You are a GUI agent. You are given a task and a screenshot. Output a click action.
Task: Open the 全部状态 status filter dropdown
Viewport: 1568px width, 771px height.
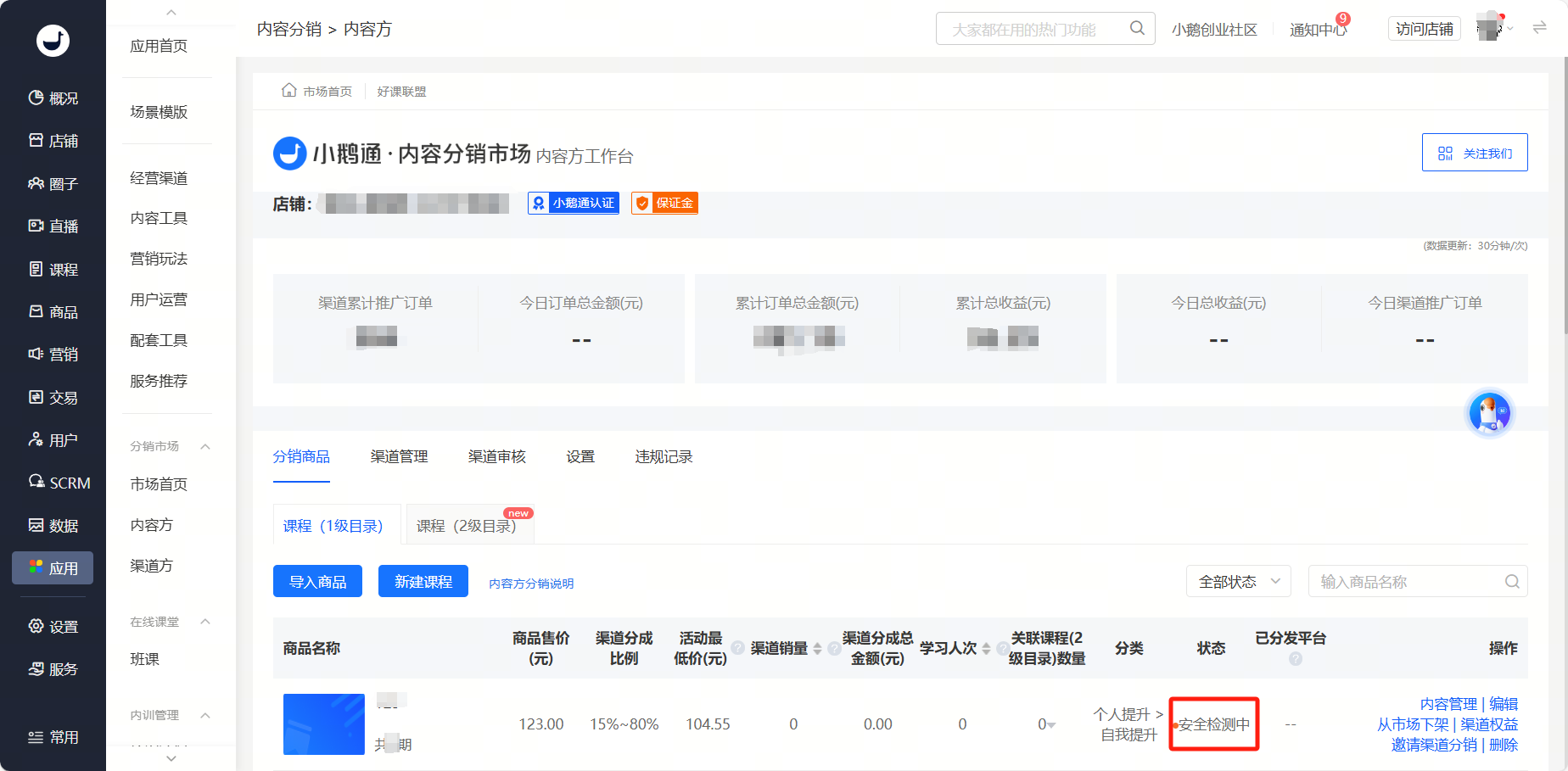click(1238, 581)
